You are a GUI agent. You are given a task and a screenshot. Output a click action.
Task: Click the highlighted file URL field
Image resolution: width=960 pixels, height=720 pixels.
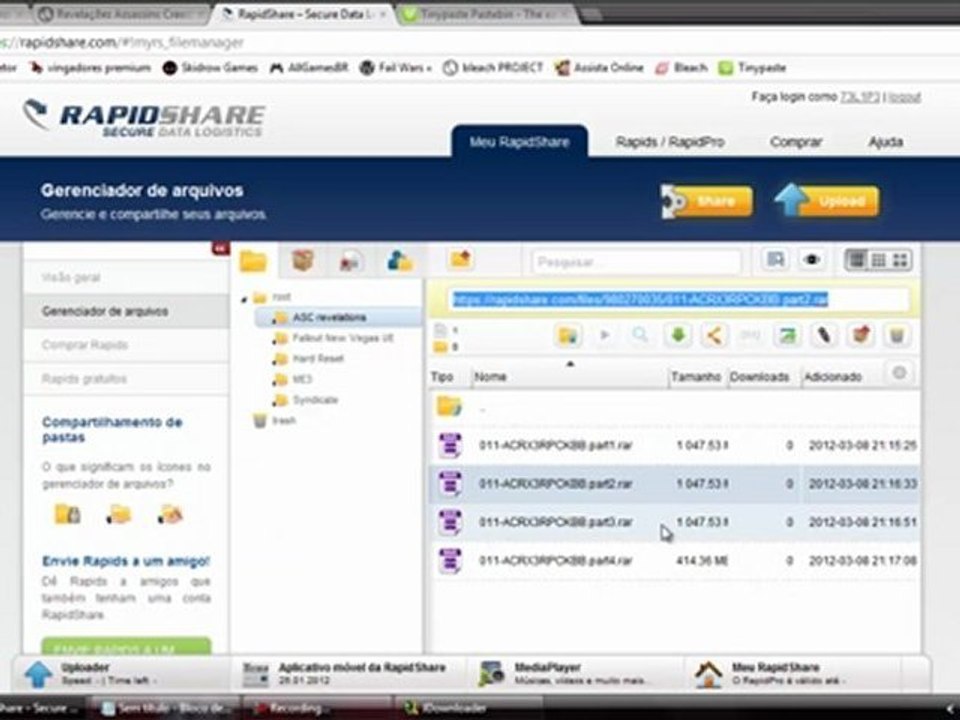pos(678,299)
